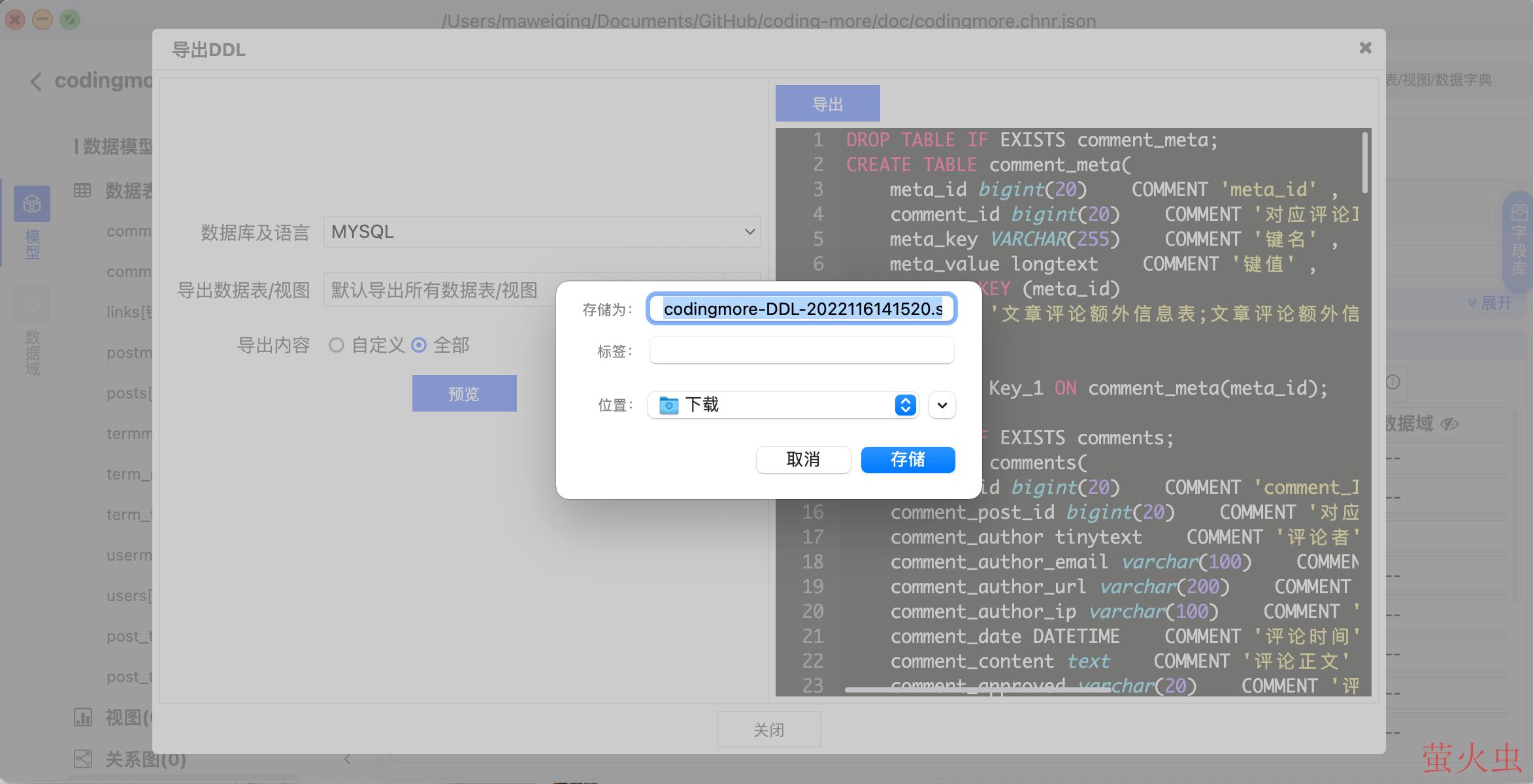Toggle the 数据域 eye visibility icon
The width and height of the screenshot is (1533, 784).
(1449, 424)
